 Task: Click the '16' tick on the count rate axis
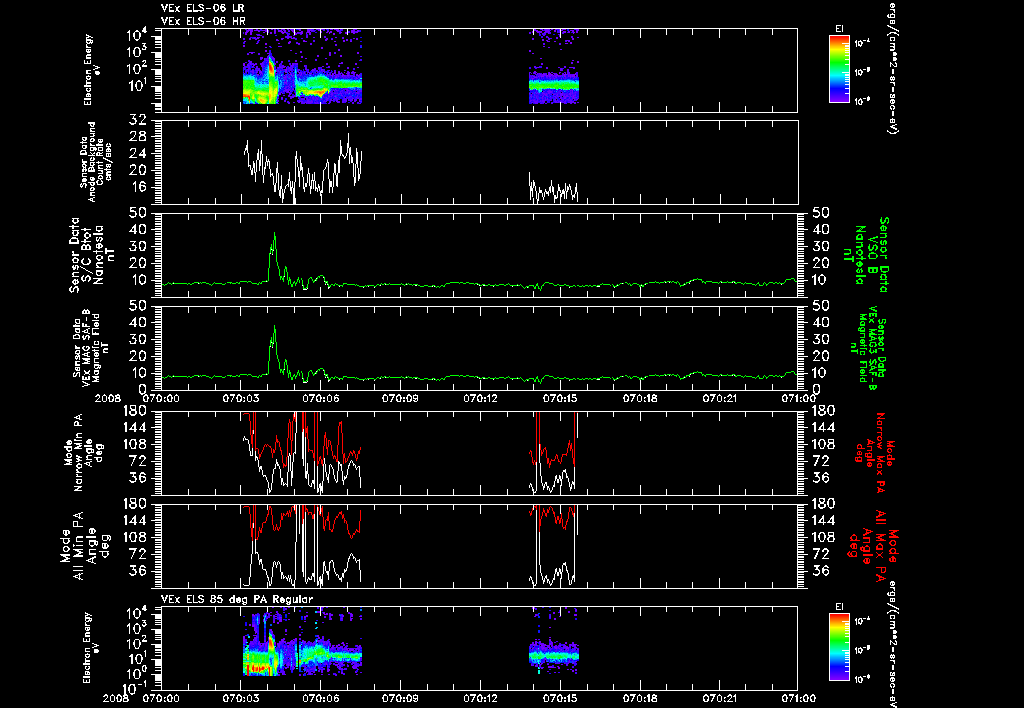137,187
